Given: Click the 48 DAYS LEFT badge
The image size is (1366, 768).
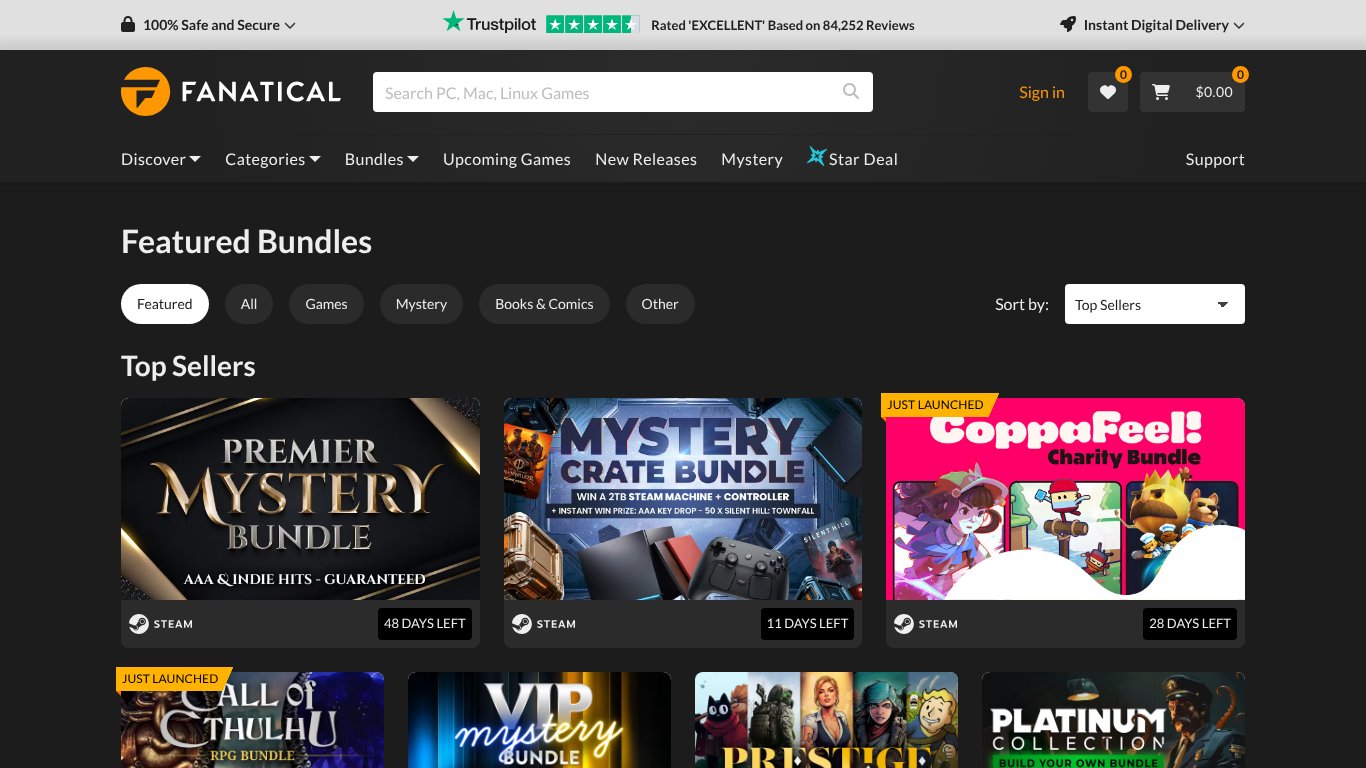Looking at the screenshot, I should pos(425,623).
